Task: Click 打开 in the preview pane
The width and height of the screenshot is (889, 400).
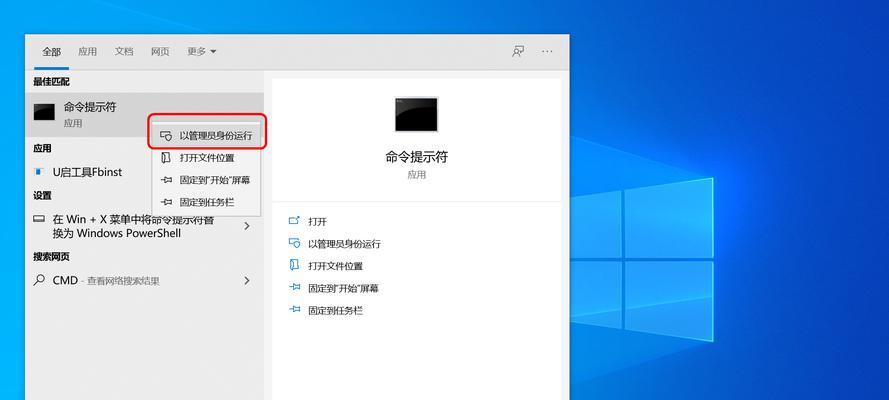Action: point(318,222)
